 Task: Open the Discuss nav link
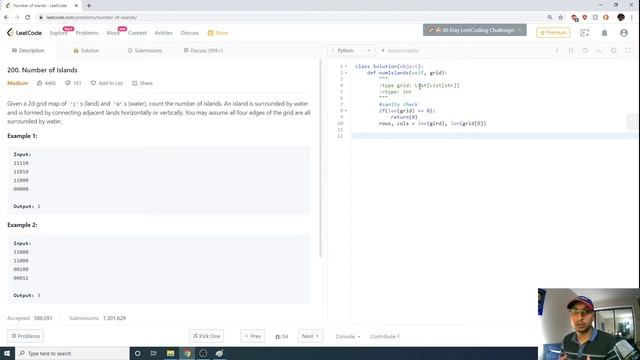[x=189, y=33]
